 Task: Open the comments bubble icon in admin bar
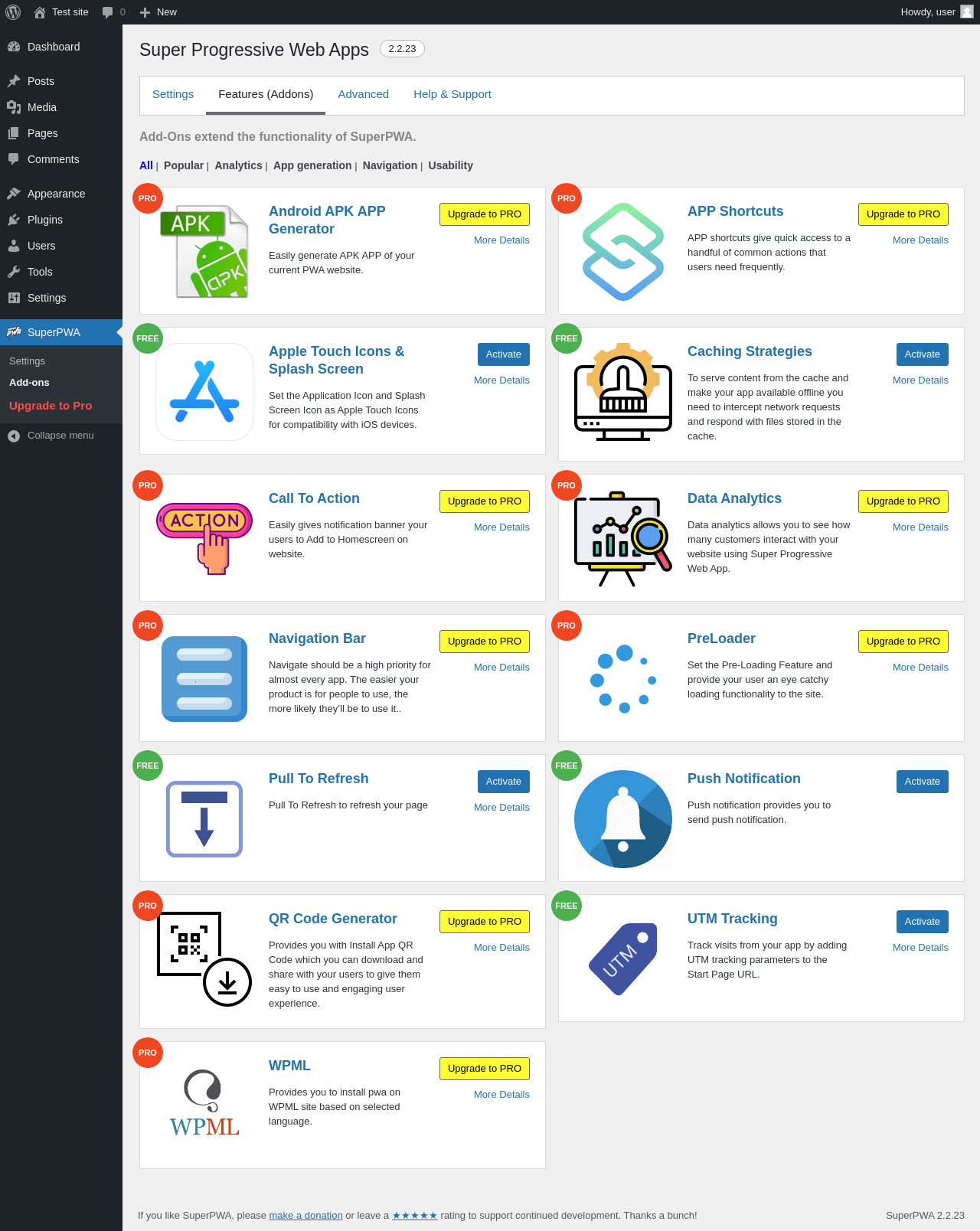pyautogui.click(x=108, y=12)
